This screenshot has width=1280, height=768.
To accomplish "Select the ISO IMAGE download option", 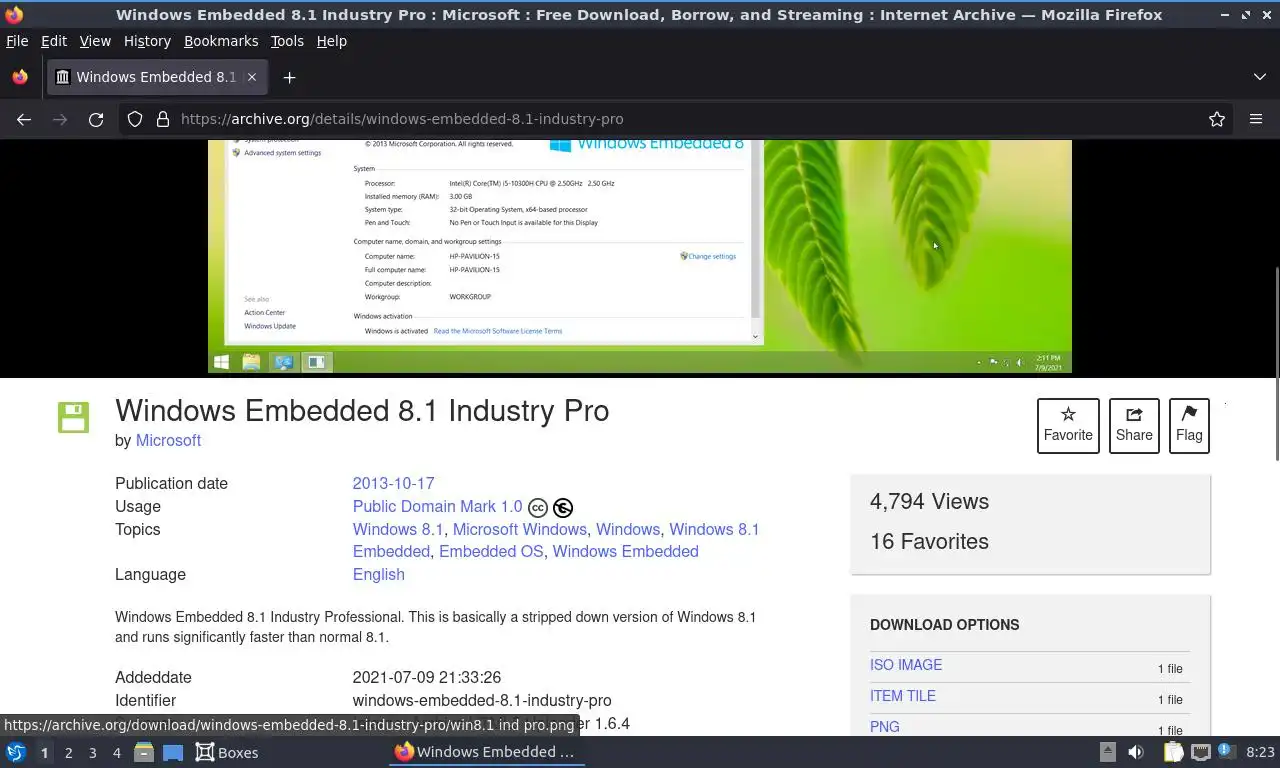I will [x=906, y=665].
